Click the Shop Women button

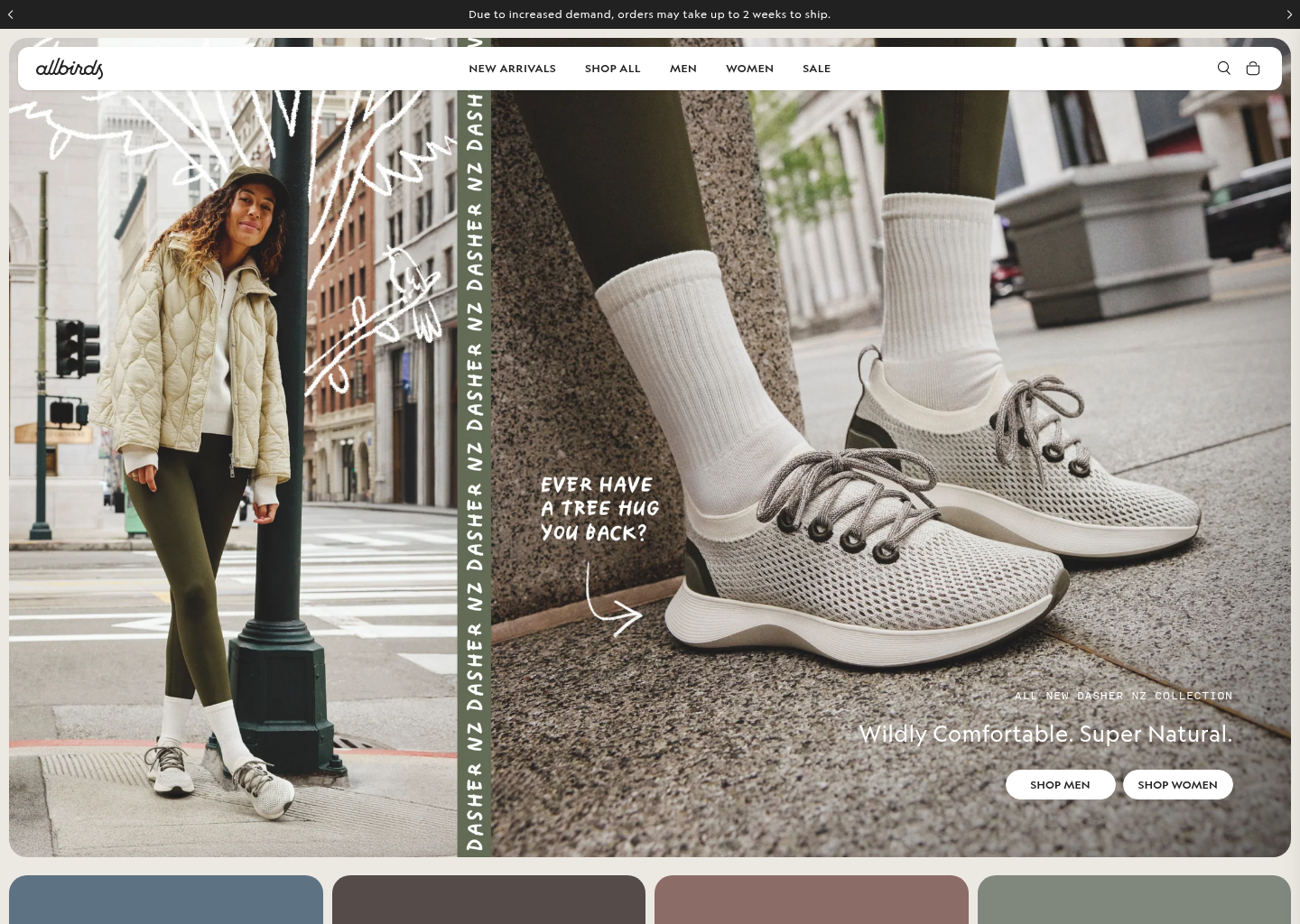[x=1177, y=784]
